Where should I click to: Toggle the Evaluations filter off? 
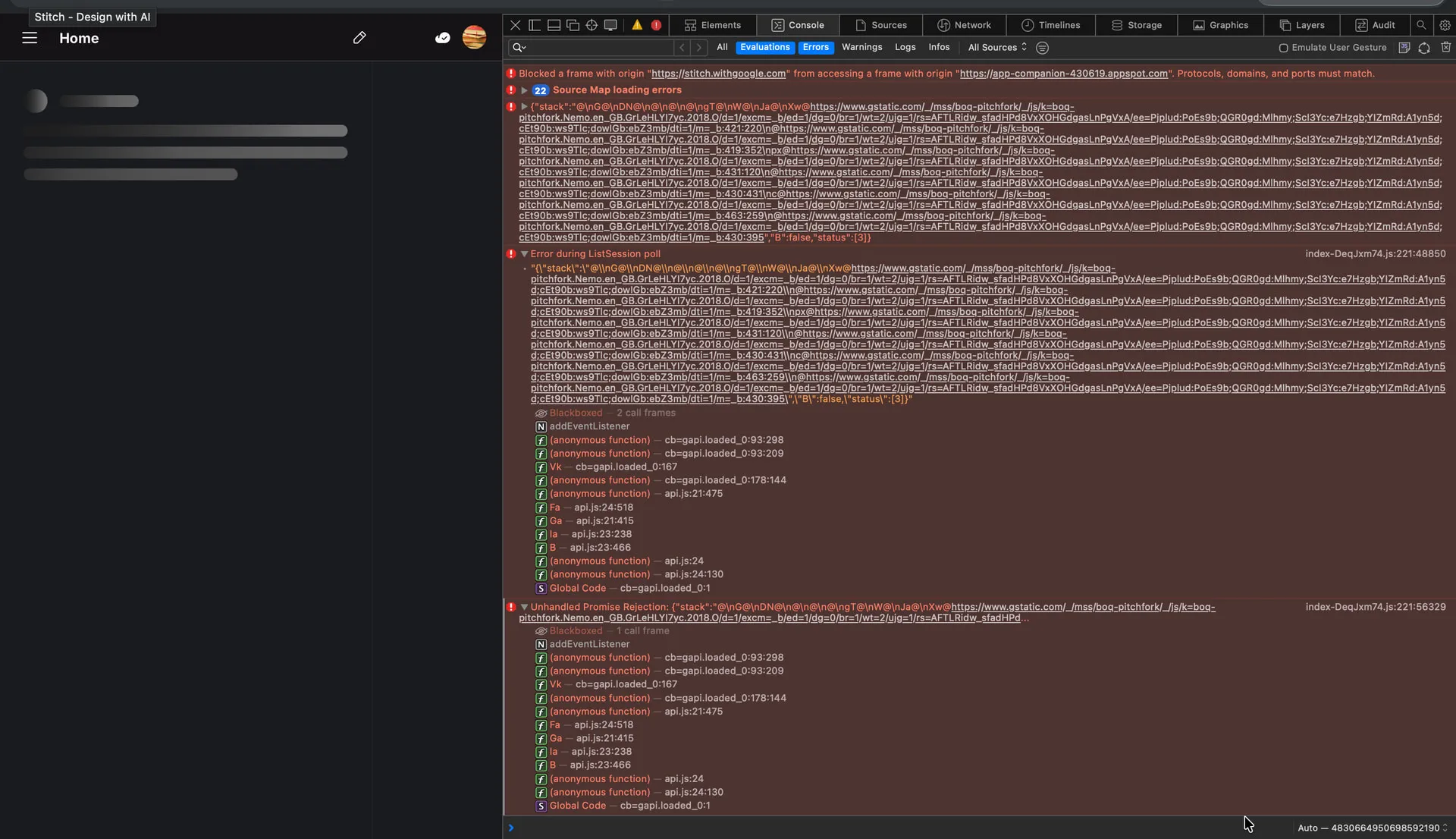click(x=764, y=47)
